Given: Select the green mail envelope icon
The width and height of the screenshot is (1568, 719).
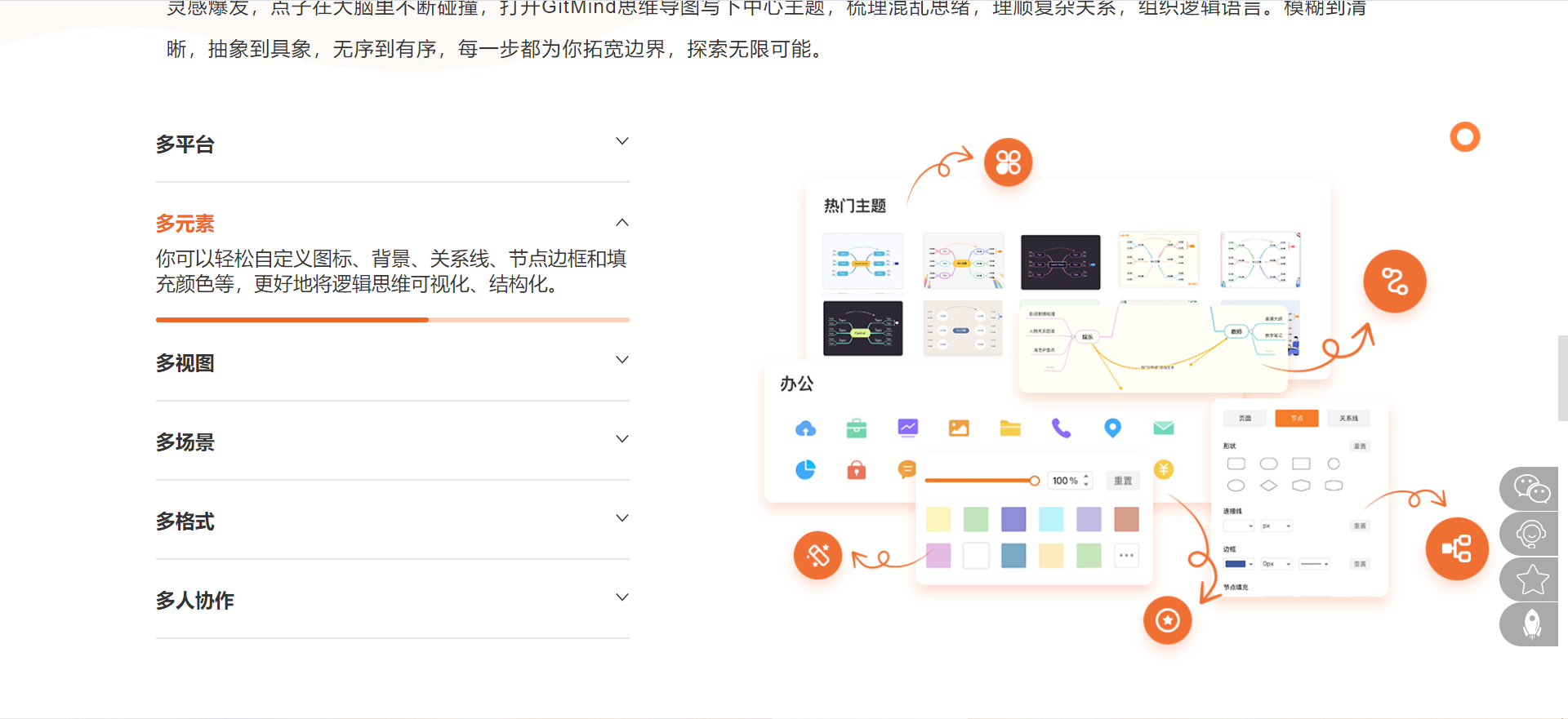Looking at the screenshot, I should 1164,428.
